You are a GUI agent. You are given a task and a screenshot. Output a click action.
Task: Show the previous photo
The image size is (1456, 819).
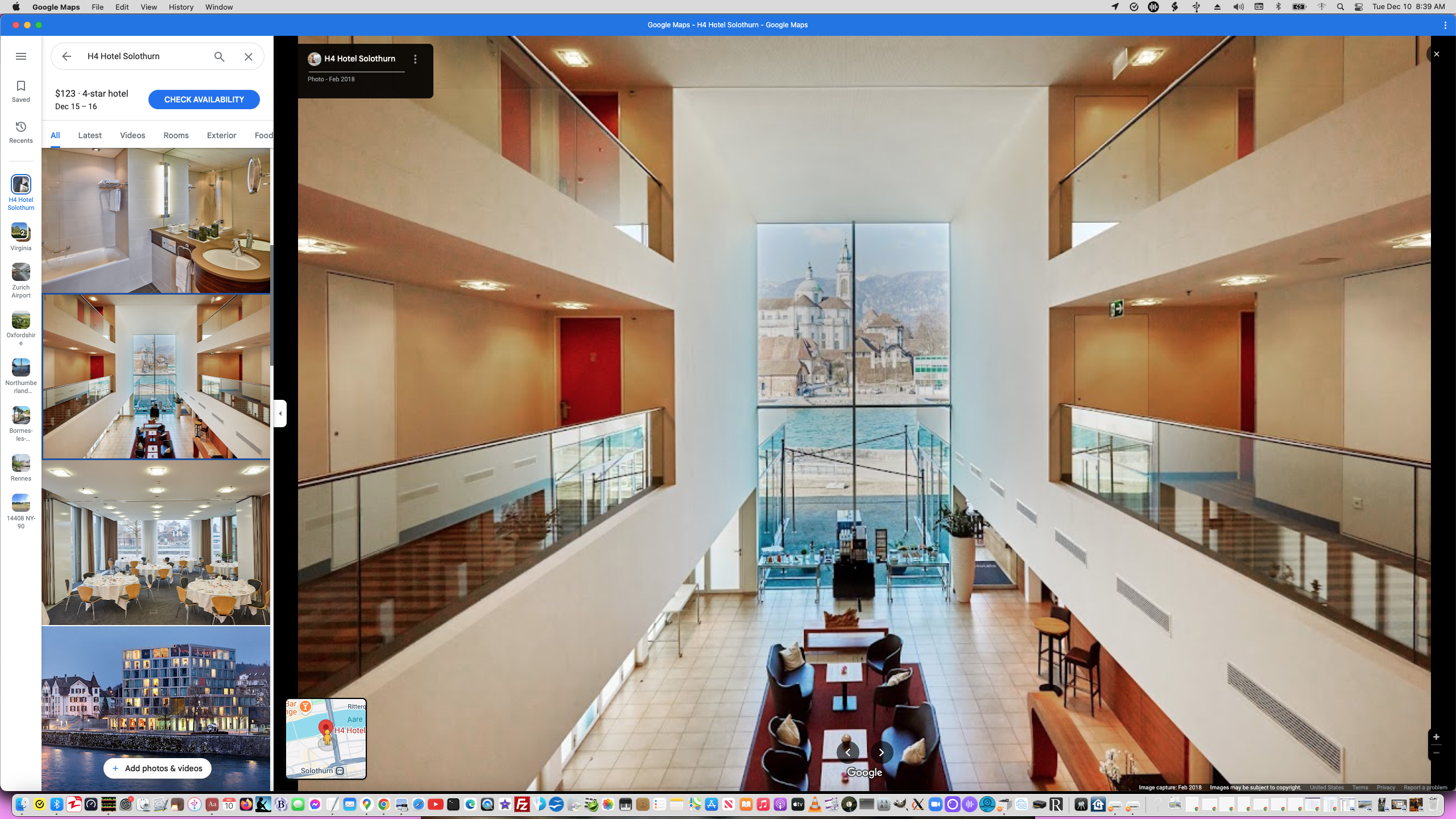pyautogui.click(x=847, y=752)
